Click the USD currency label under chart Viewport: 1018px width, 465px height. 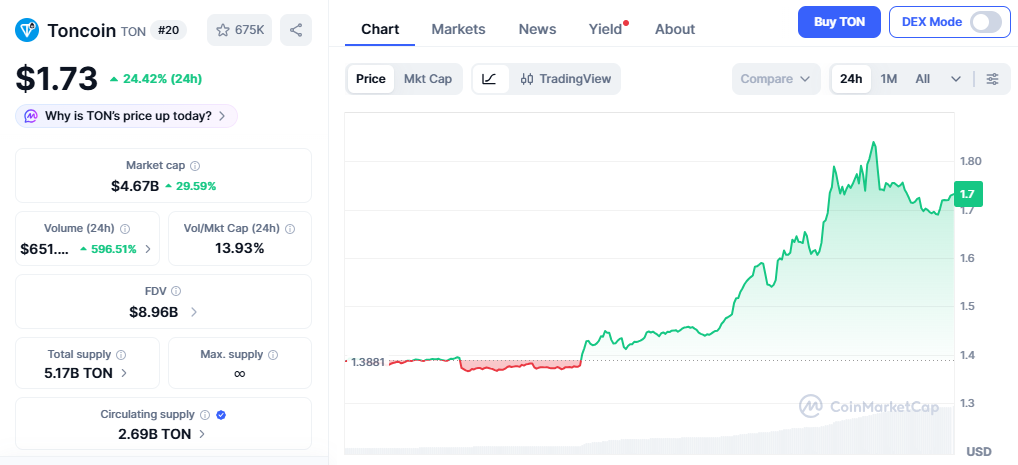[x=979, y=451]
